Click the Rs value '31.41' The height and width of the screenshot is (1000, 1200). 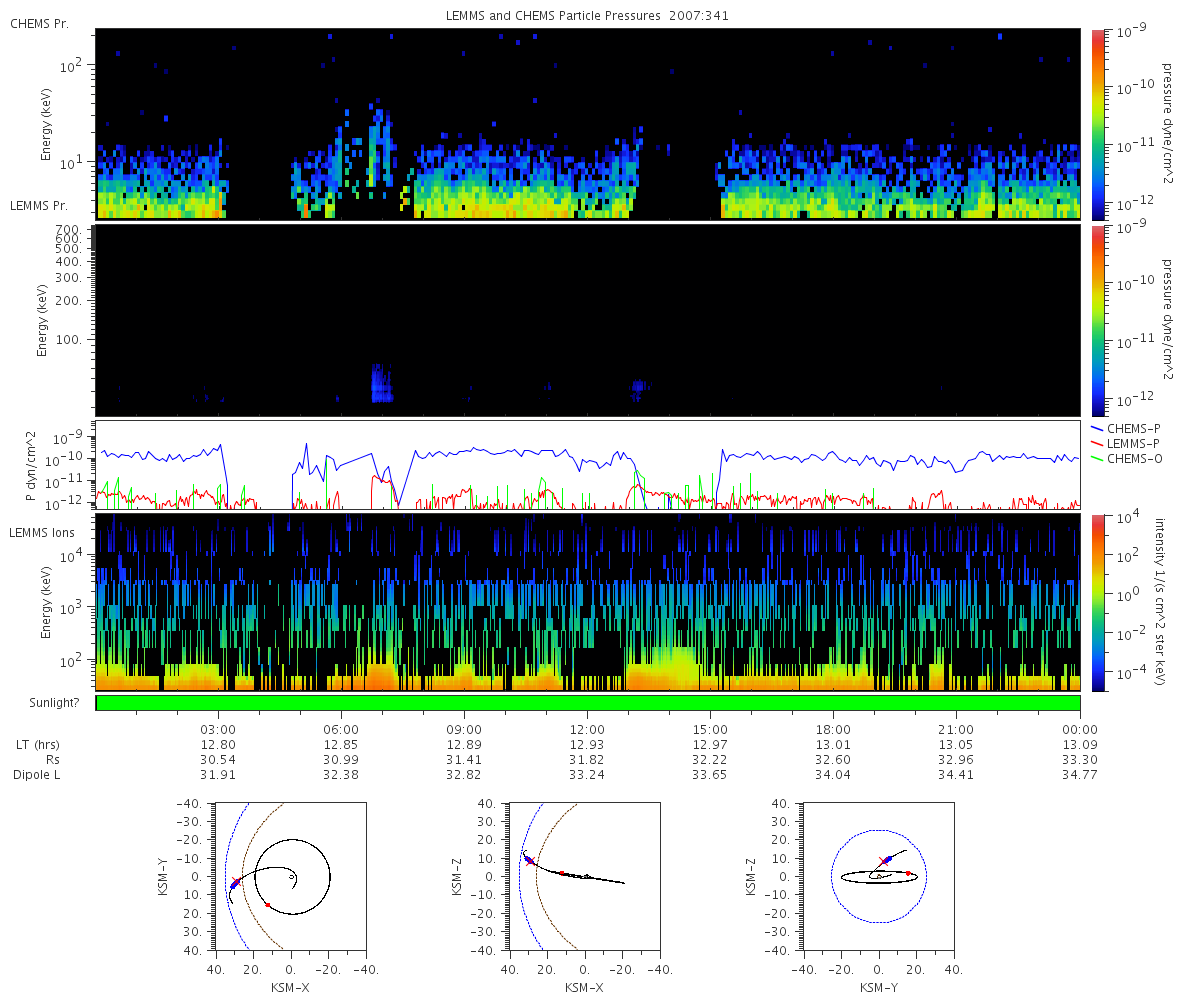coord(464,760)
